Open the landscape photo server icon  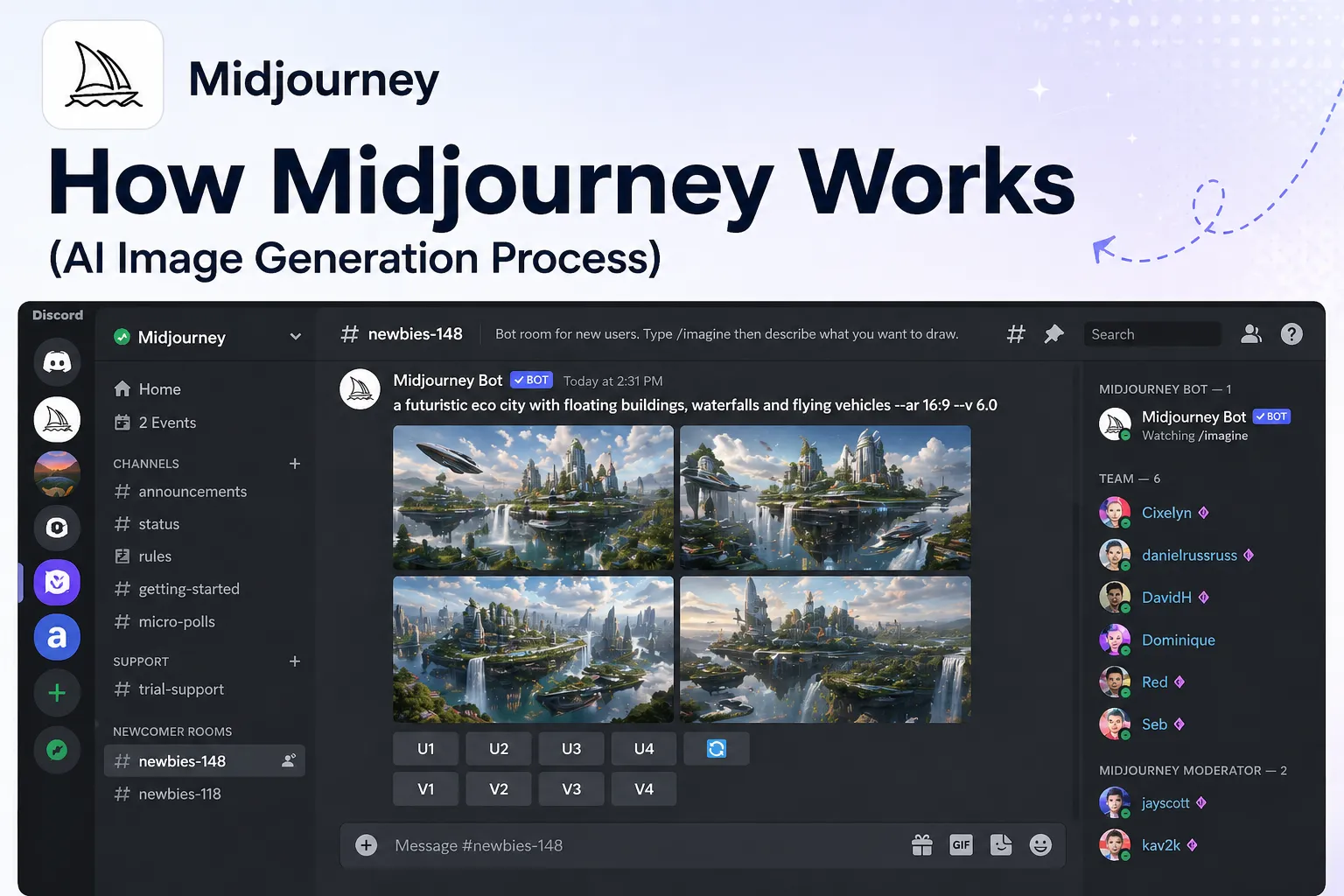(x=57, y=473)
